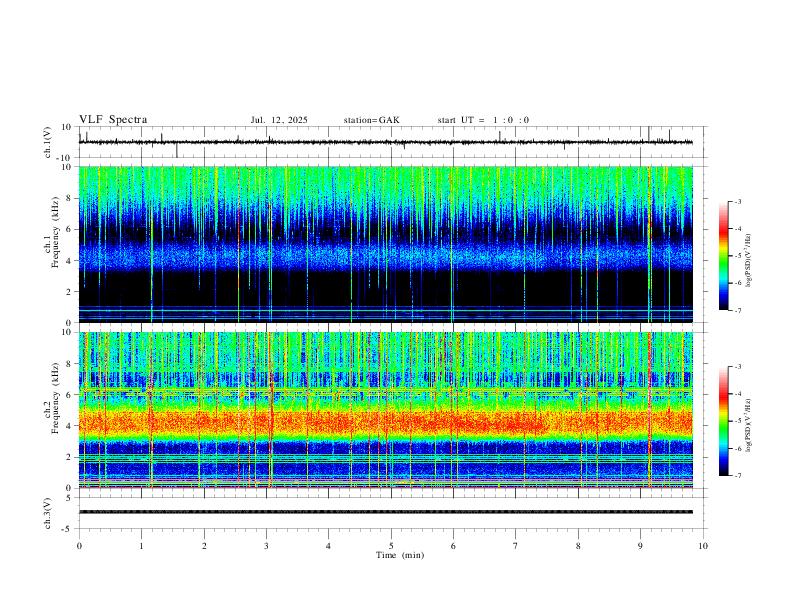
Task: Click time axis tick label "3"
Action: click(266, 546)
